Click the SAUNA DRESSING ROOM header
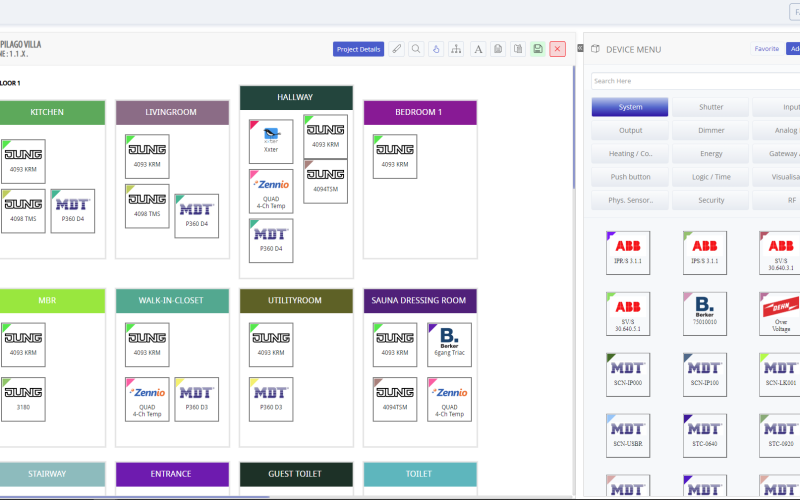Viewport: 800px width, 500px height. (420, 301)
